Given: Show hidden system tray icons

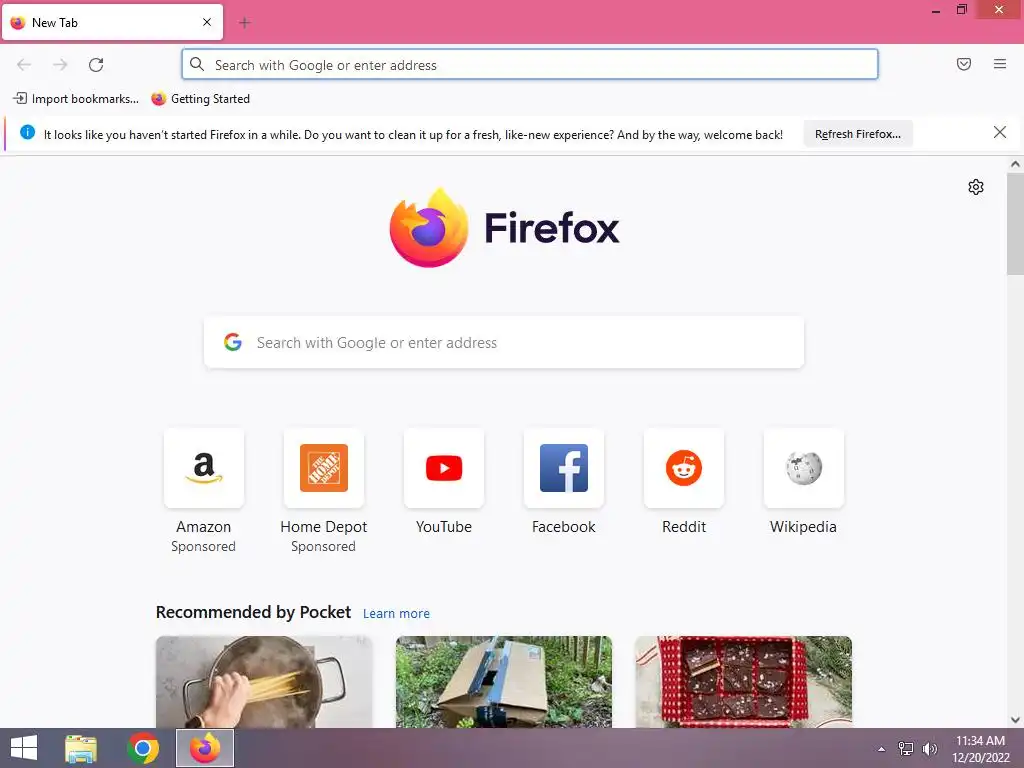Looking at the screenshot, I should pyautogui.click(x=881, y=749).
